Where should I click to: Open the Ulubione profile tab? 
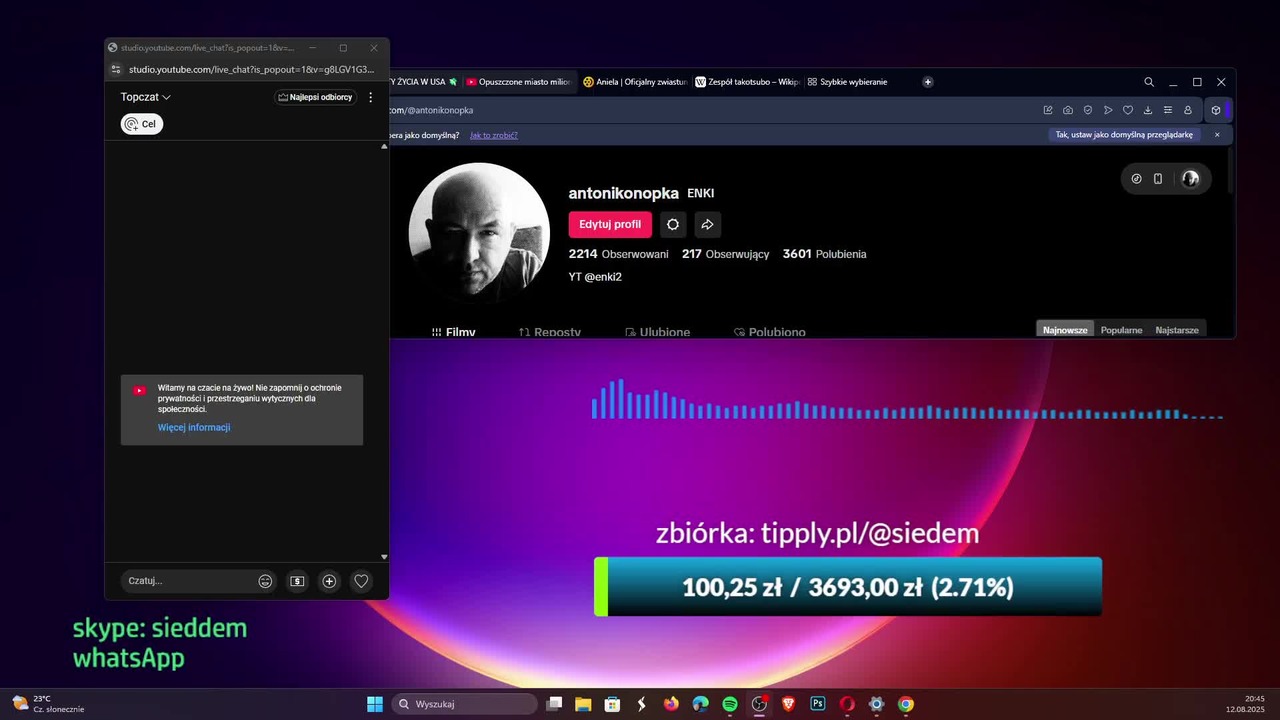click(x=657, y=331)
